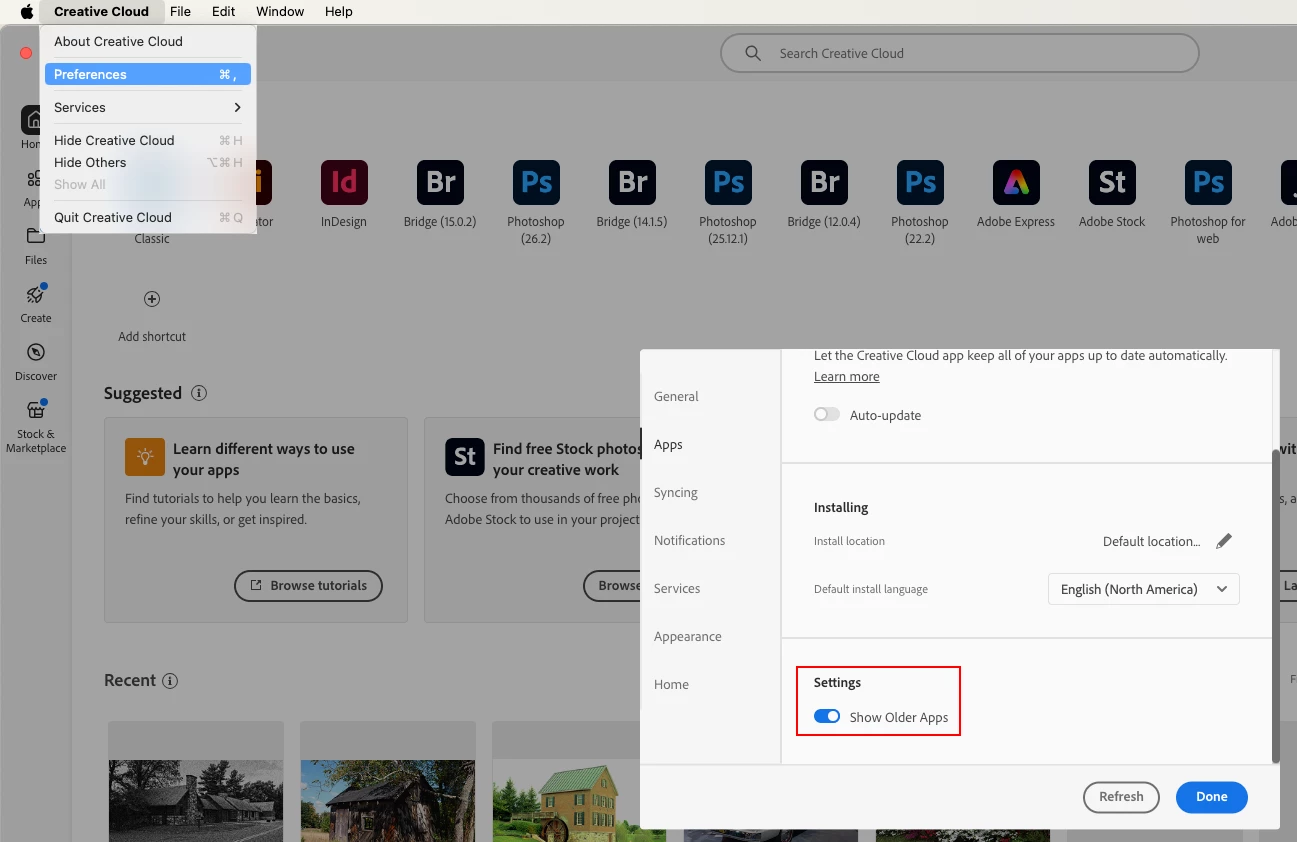1297x842 pixels.
Task: Toggle Show Older Apps switch
Action: tap(827, 716)
